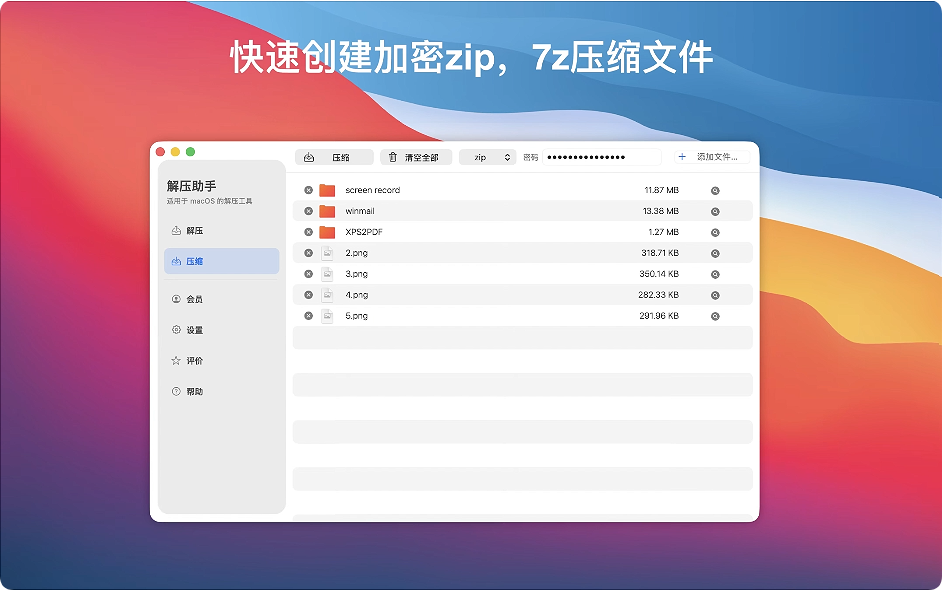The height and width of the screenshot is (590, 942).
Task: Click the 11.87 MB size value
Action: 661,190
